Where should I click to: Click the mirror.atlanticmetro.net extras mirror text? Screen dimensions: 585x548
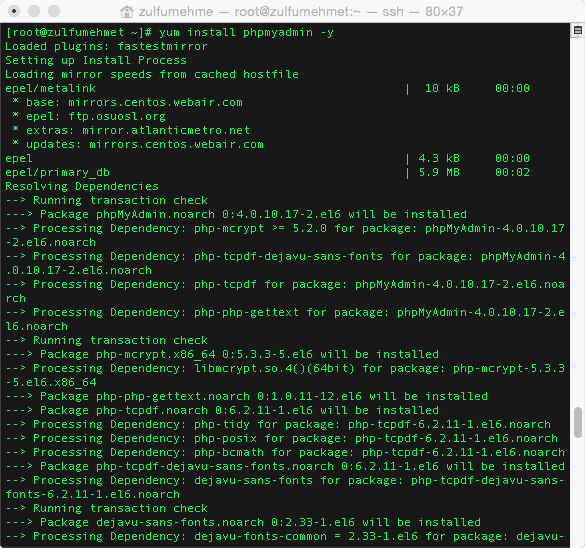166,130
